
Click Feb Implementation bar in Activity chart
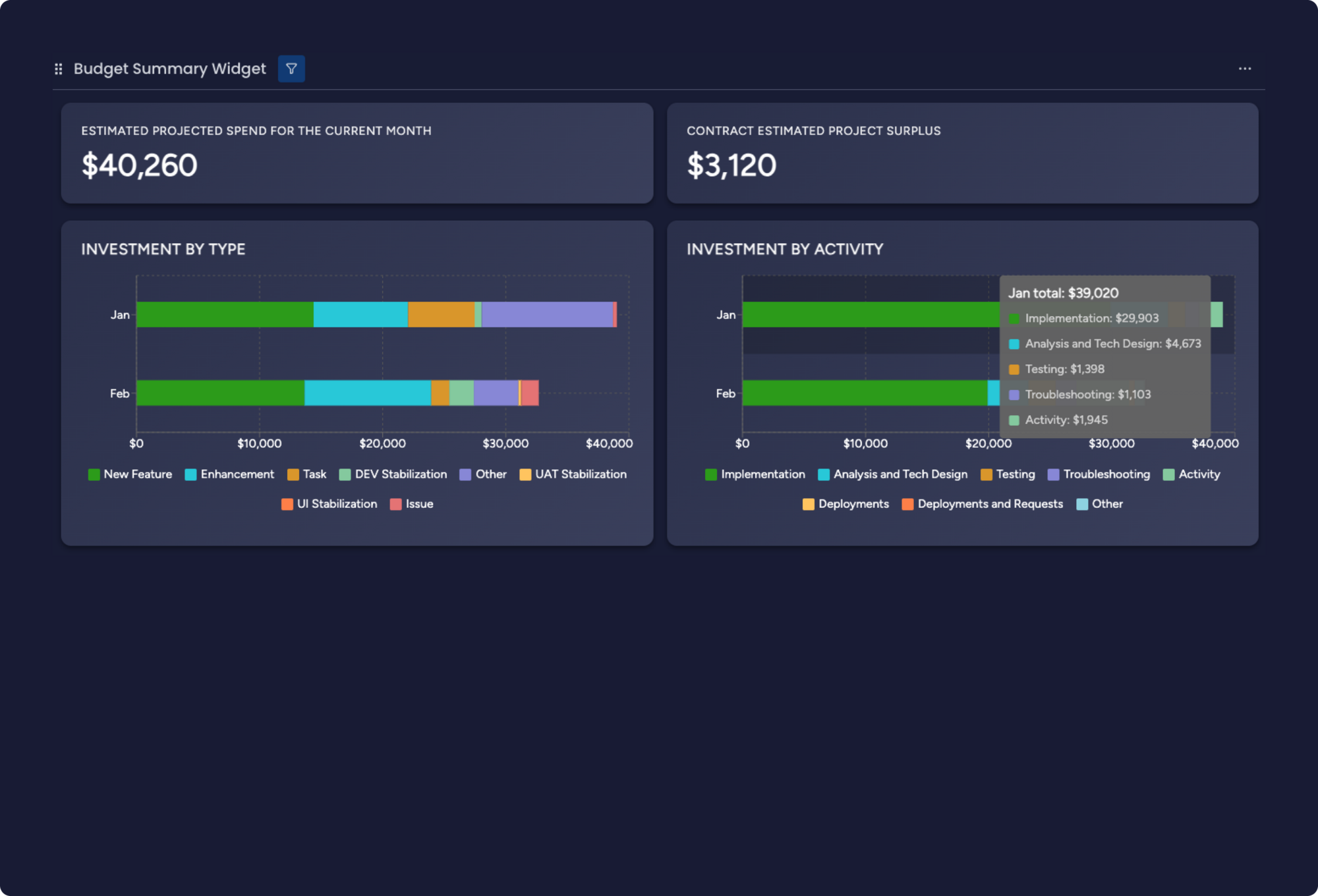[865, 393]
